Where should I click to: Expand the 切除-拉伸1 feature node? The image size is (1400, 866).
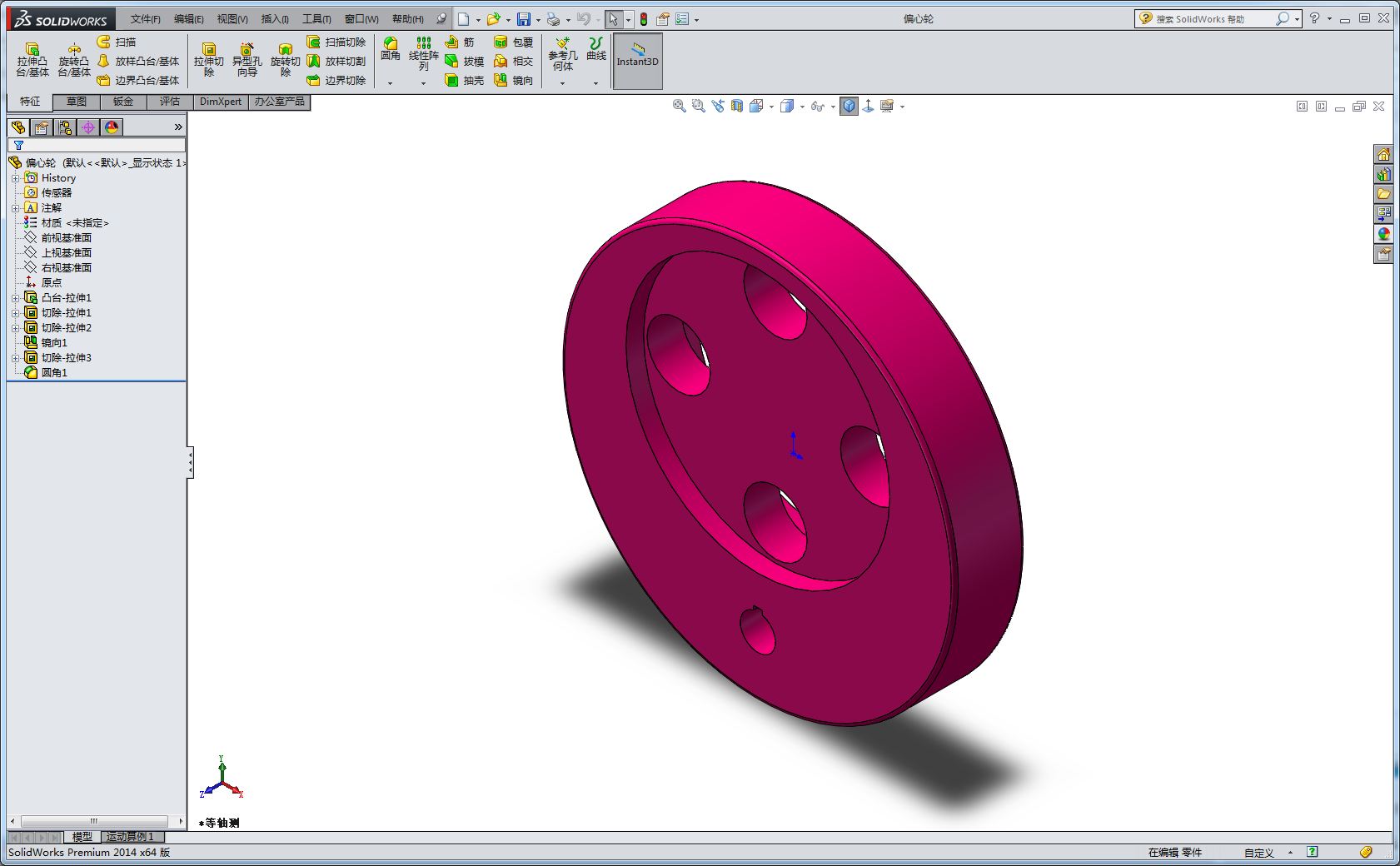15,313
